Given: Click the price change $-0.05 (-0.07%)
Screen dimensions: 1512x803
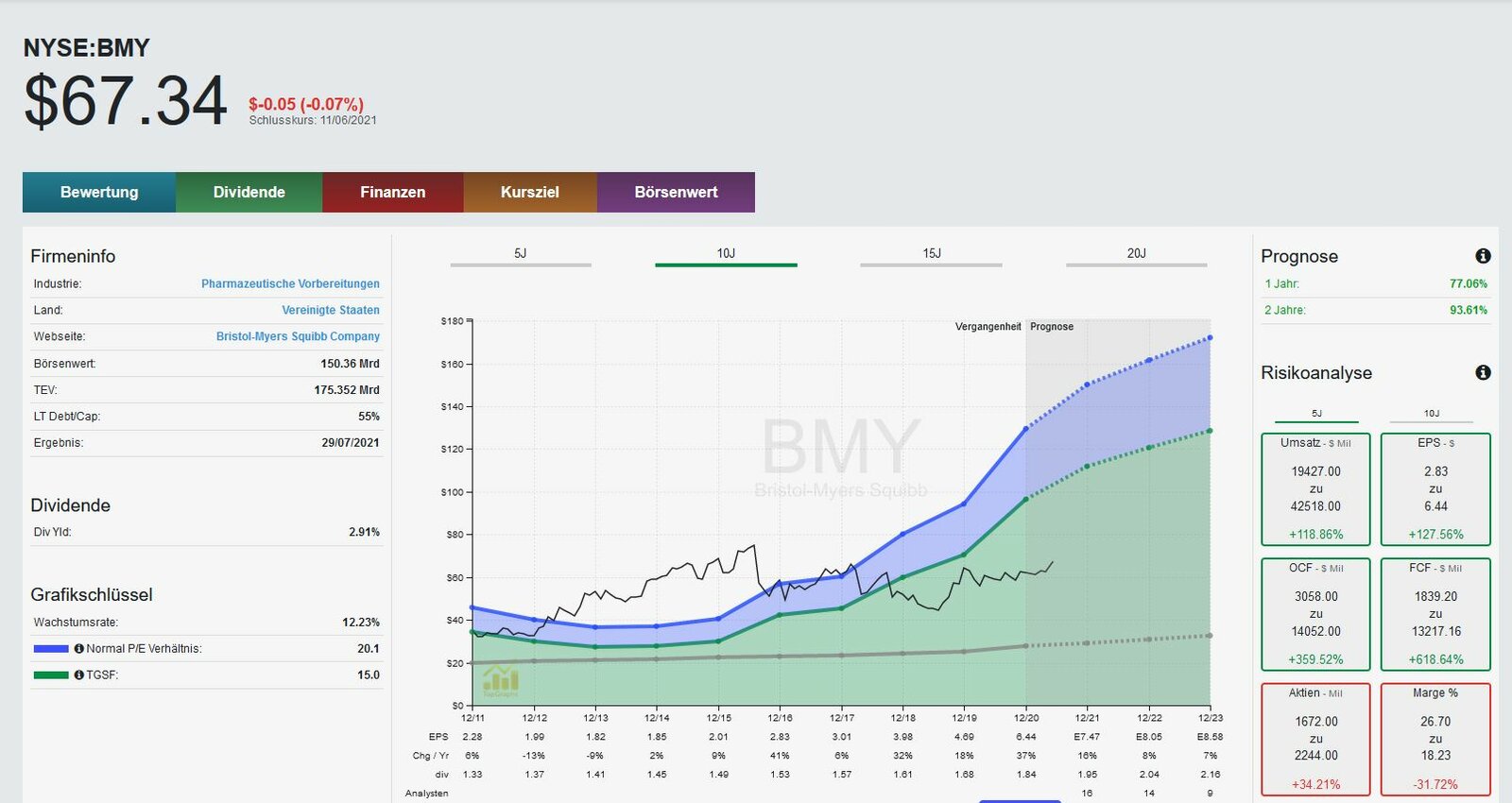Looking at the screenshot, I should pos(306,104).
